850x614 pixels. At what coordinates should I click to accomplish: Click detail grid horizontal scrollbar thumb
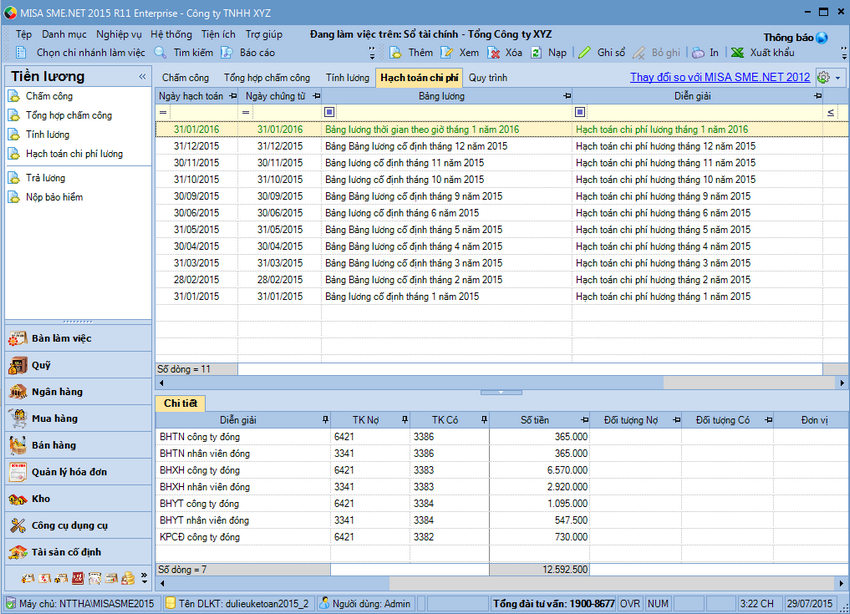coord(278,584)
